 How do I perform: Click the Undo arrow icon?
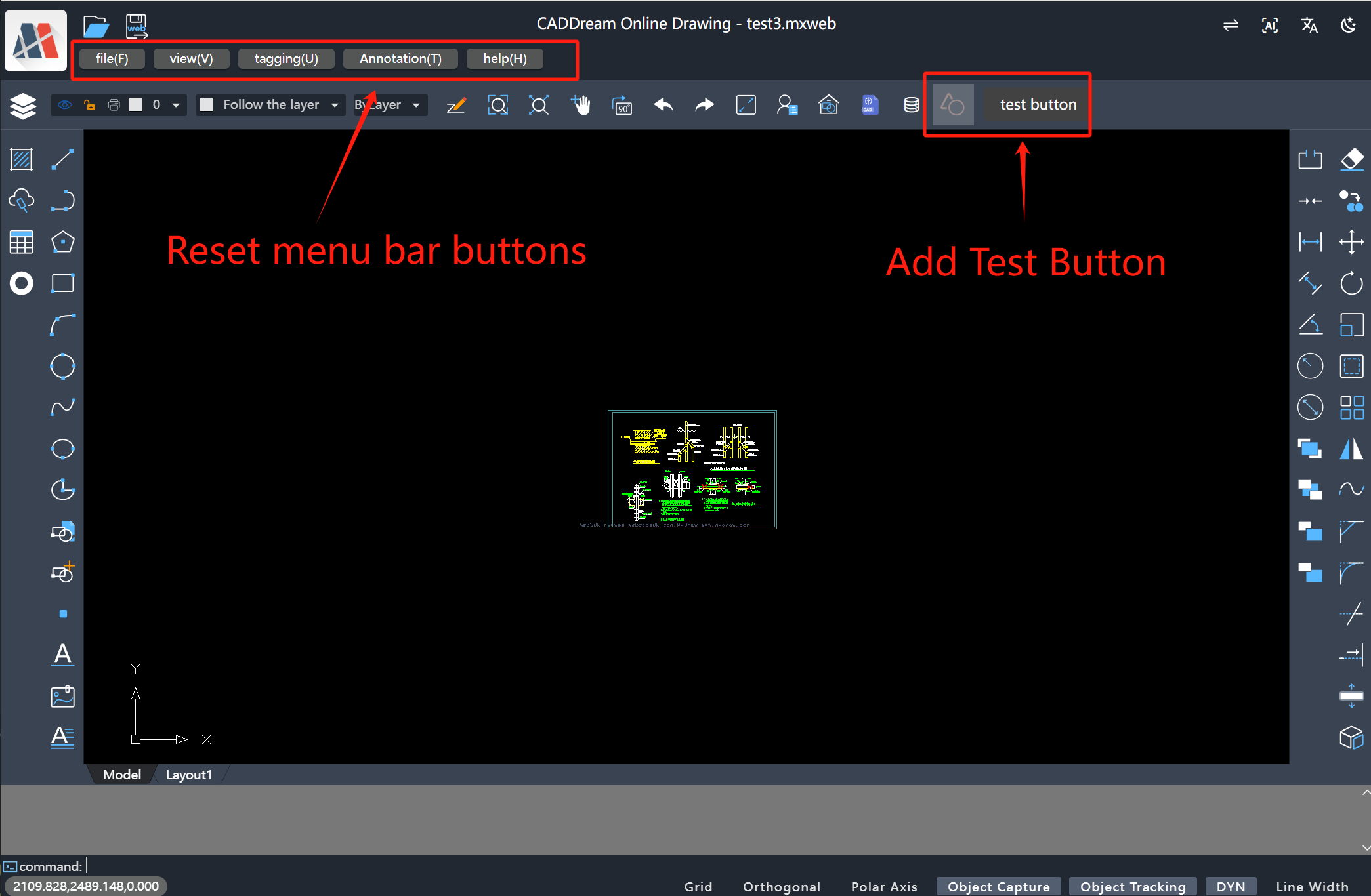click(664, 105)
